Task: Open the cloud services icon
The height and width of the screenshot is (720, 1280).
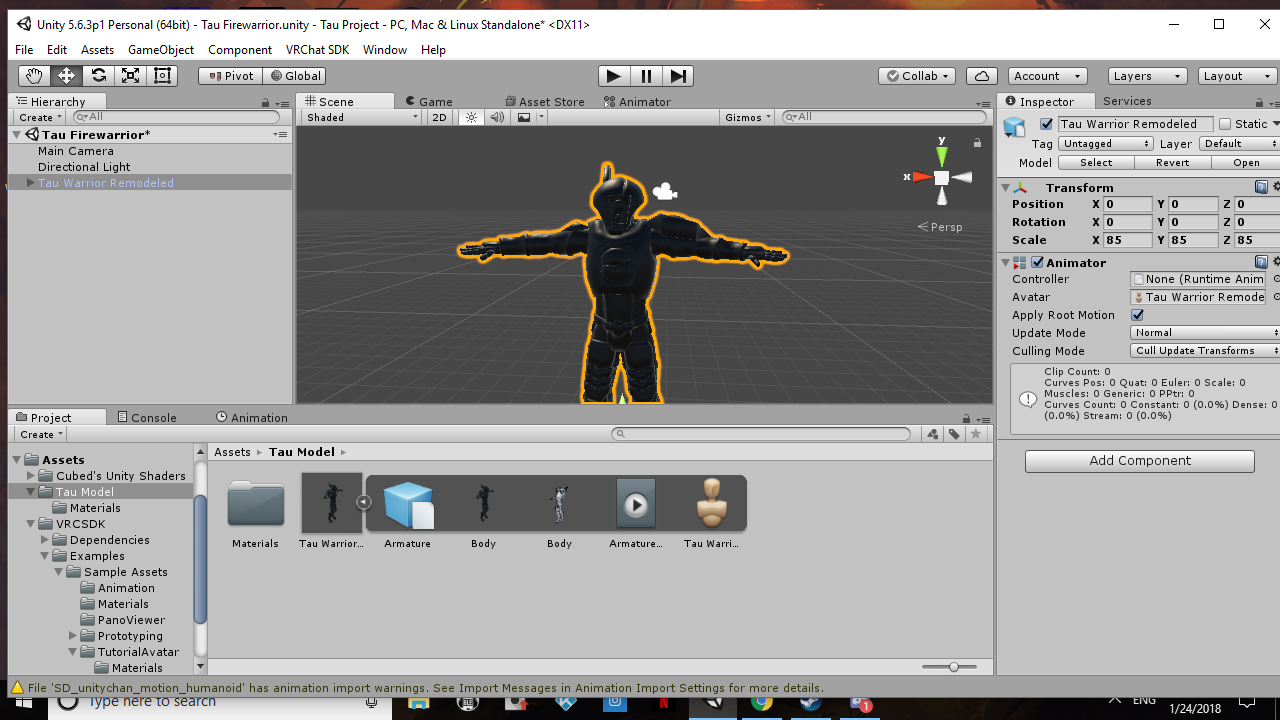Action: point(982,76)
